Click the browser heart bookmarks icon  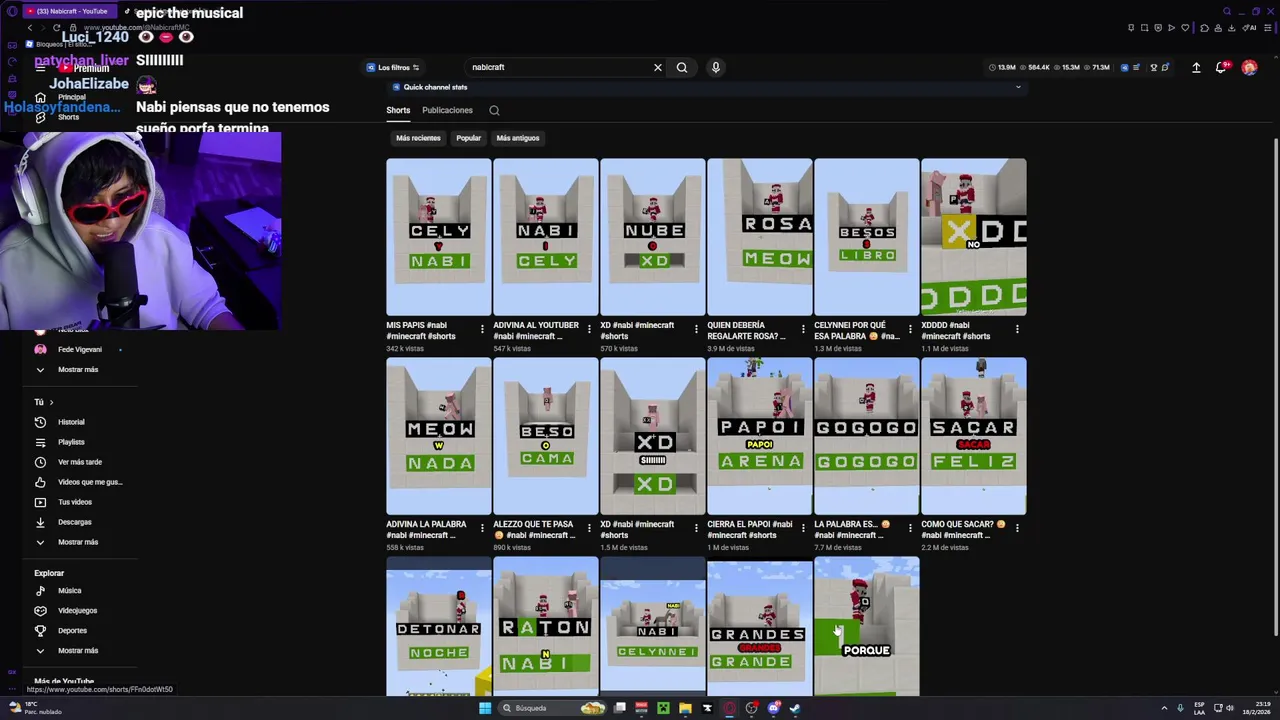pos(1184,28)
